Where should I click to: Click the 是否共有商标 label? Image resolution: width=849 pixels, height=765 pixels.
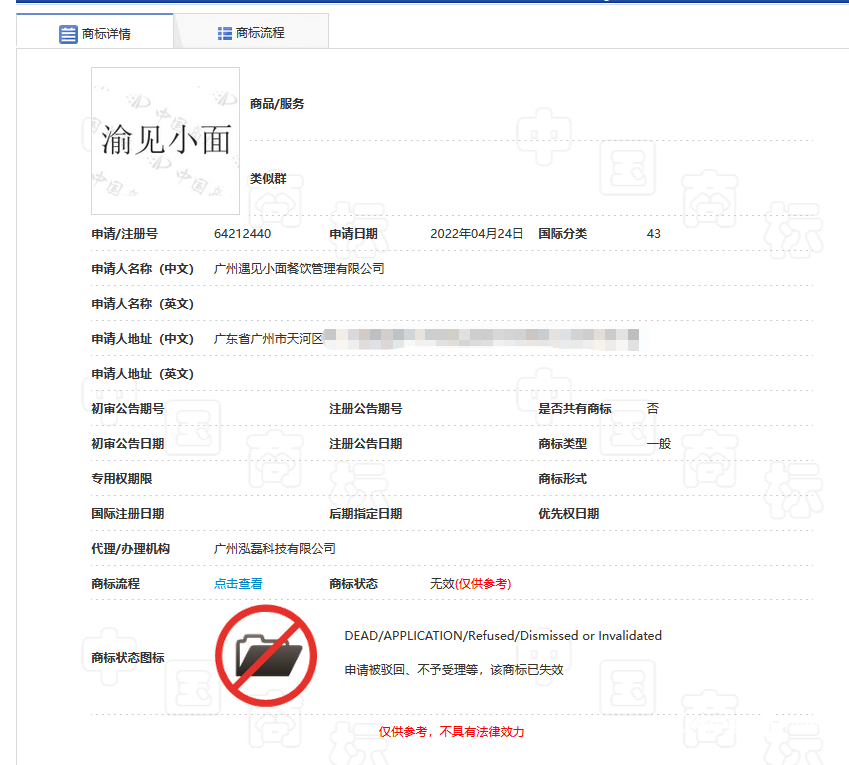pos(575,409)
